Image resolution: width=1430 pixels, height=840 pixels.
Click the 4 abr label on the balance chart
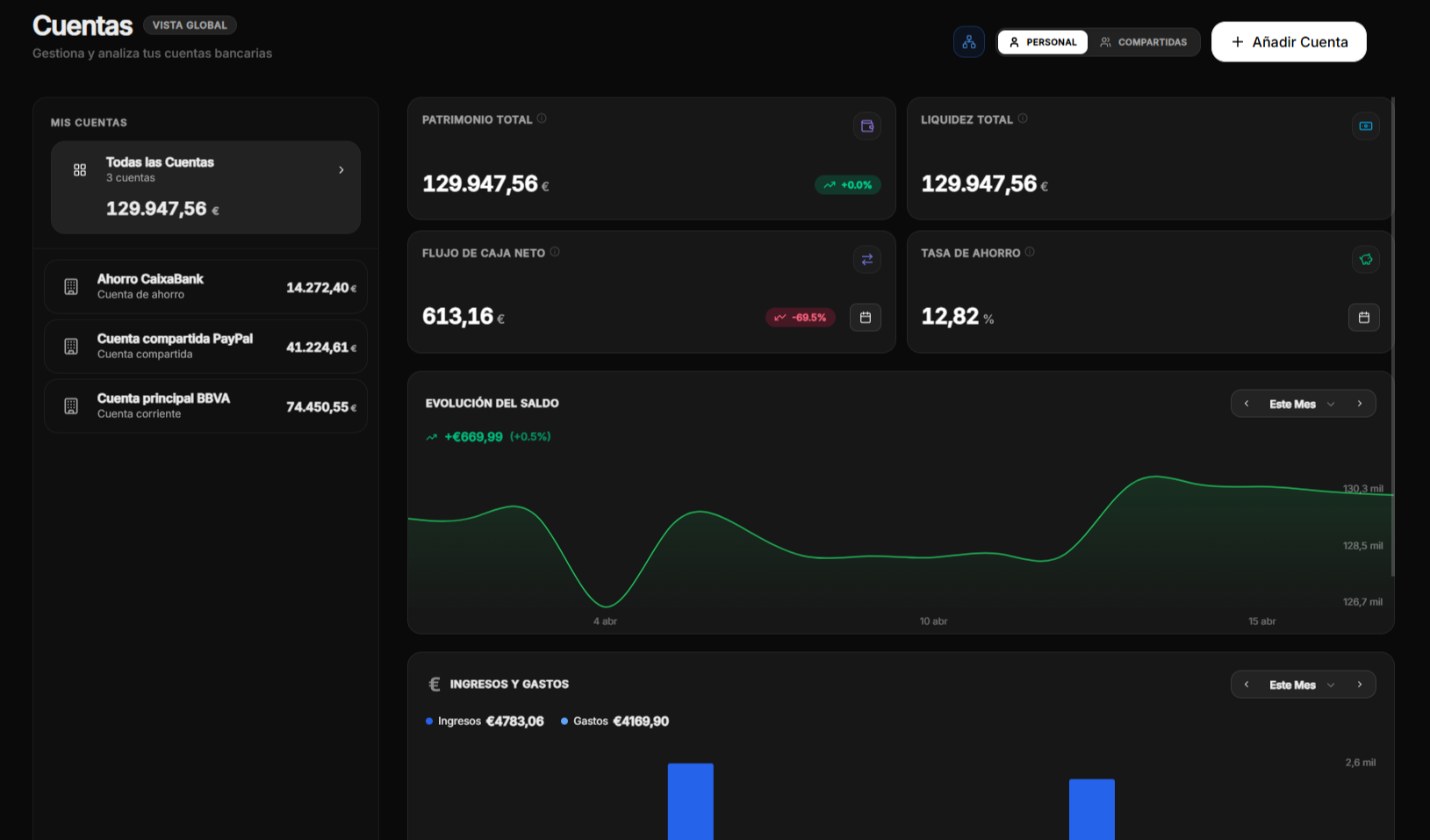(x=605, y=621)
